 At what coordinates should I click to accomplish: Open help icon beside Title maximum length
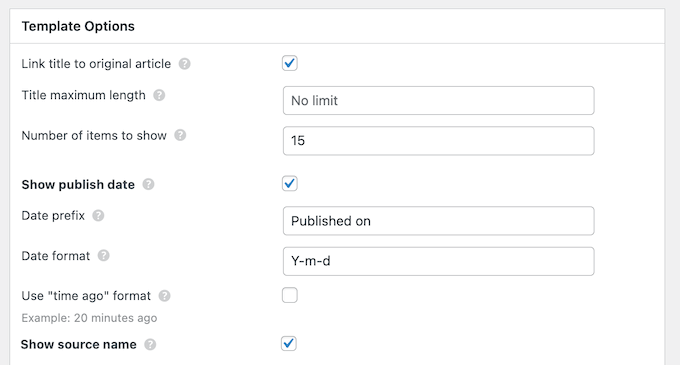point(159,95)
